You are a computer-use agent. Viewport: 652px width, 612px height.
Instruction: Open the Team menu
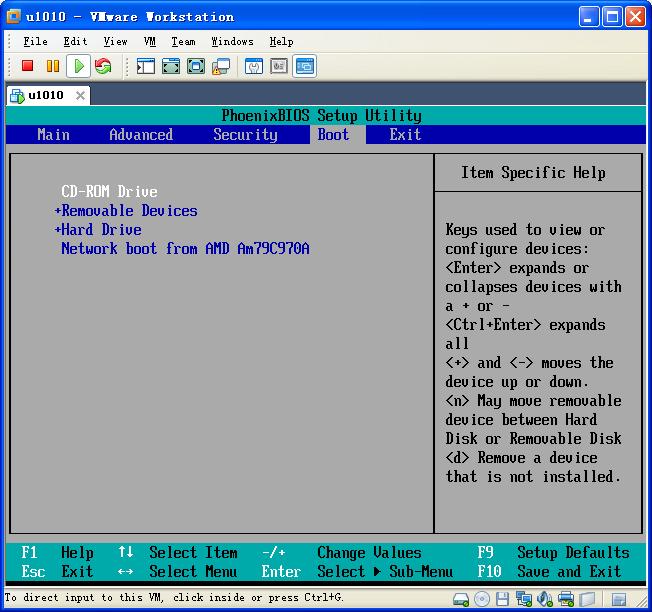click(x=183, y=42)
